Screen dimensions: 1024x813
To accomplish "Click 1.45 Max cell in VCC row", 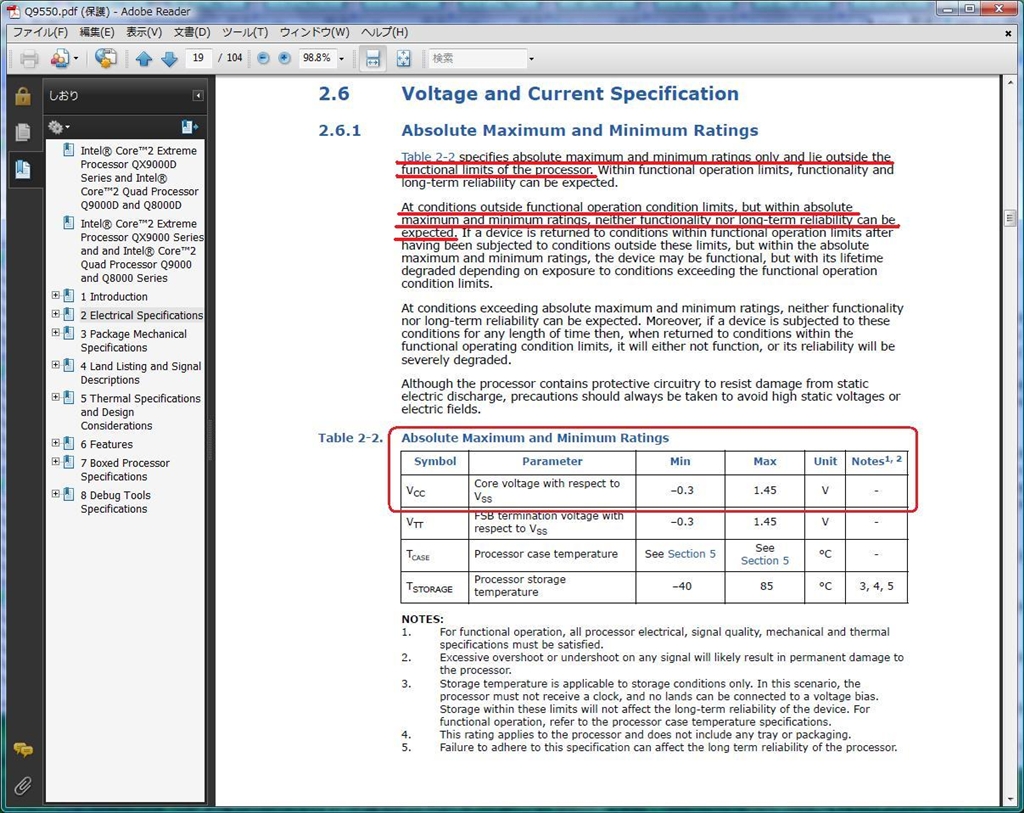I will pyautogui.click(x=765, y=490).
